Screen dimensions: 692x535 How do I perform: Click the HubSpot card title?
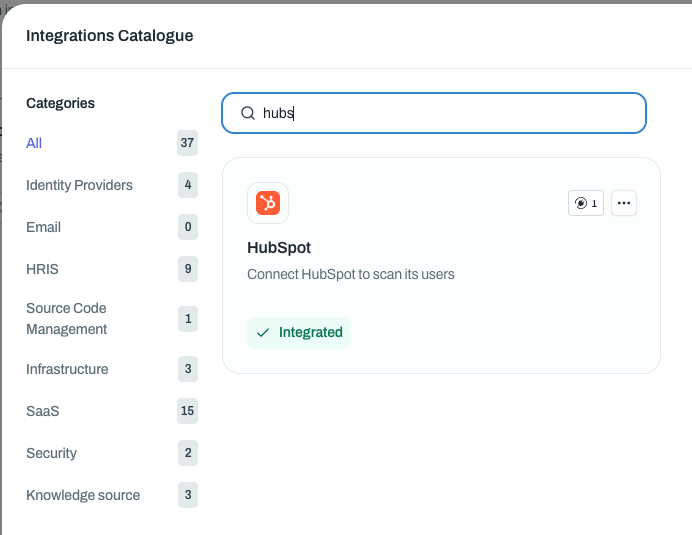(x=279, y=247)
